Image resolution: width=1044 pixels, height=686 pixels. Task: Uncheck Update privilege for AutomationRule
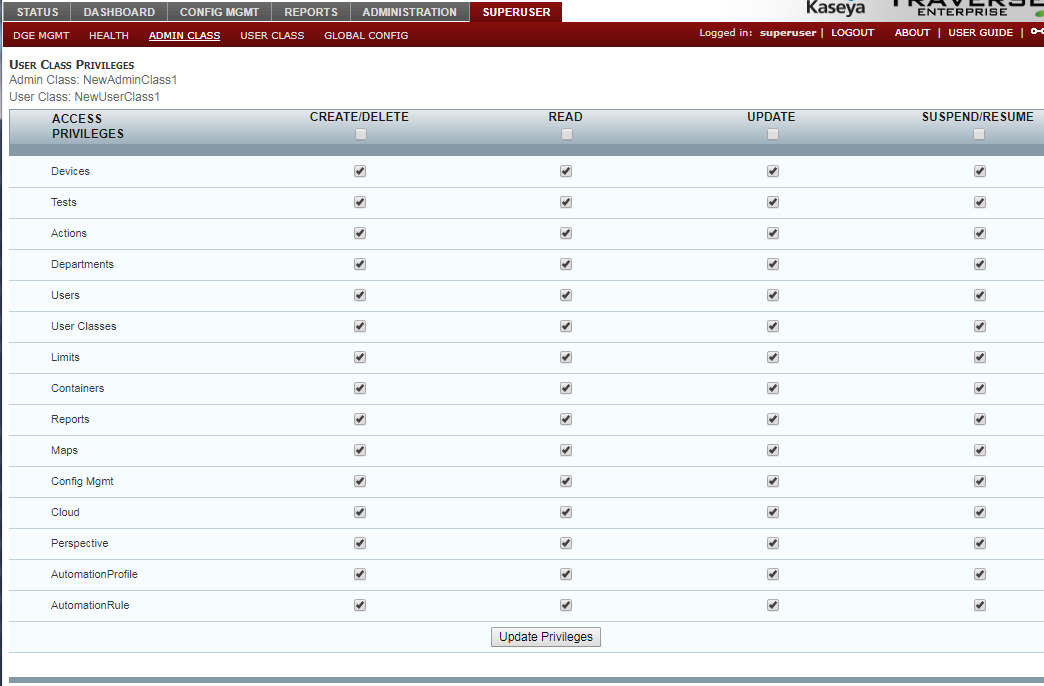pos(773,605)
